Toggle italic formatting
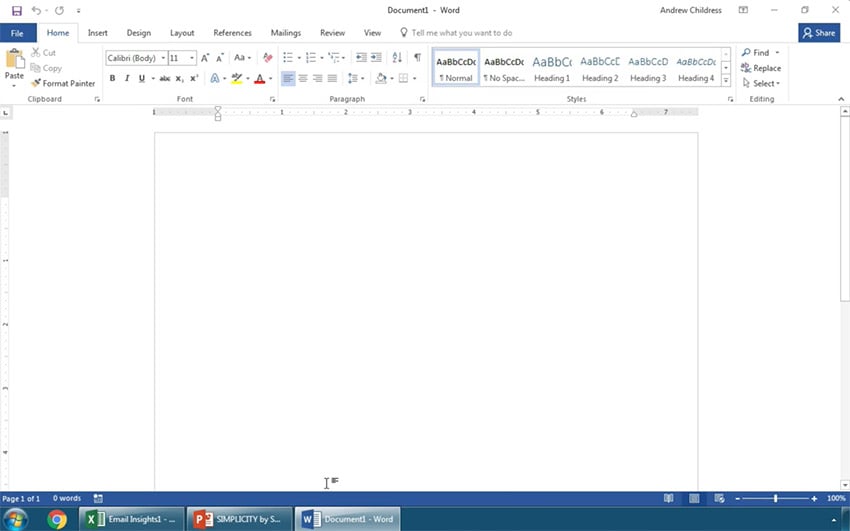The image size is (850, 531). click(x=126, y=79)
